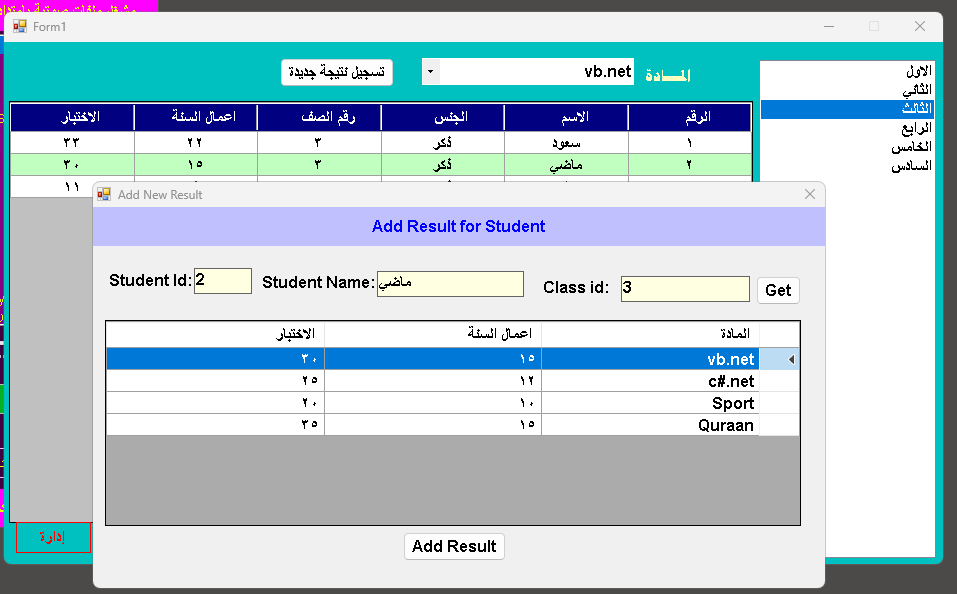Focus the Class id input field
The height and width of the screenshot is (594, 957).
[x=685, y=289]
